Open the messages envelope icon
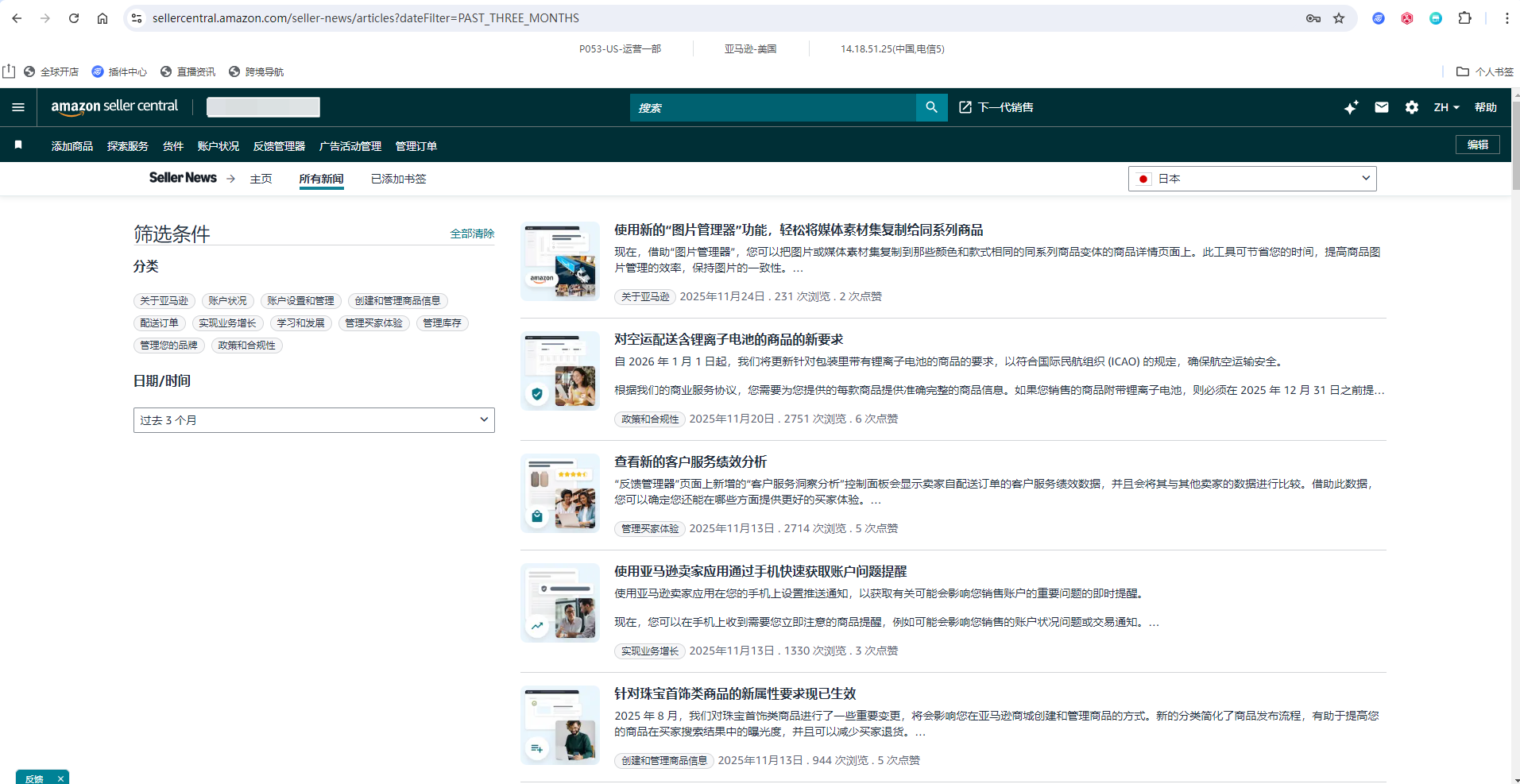The width and height of the screenshot is (1520, 784). 1382,107
